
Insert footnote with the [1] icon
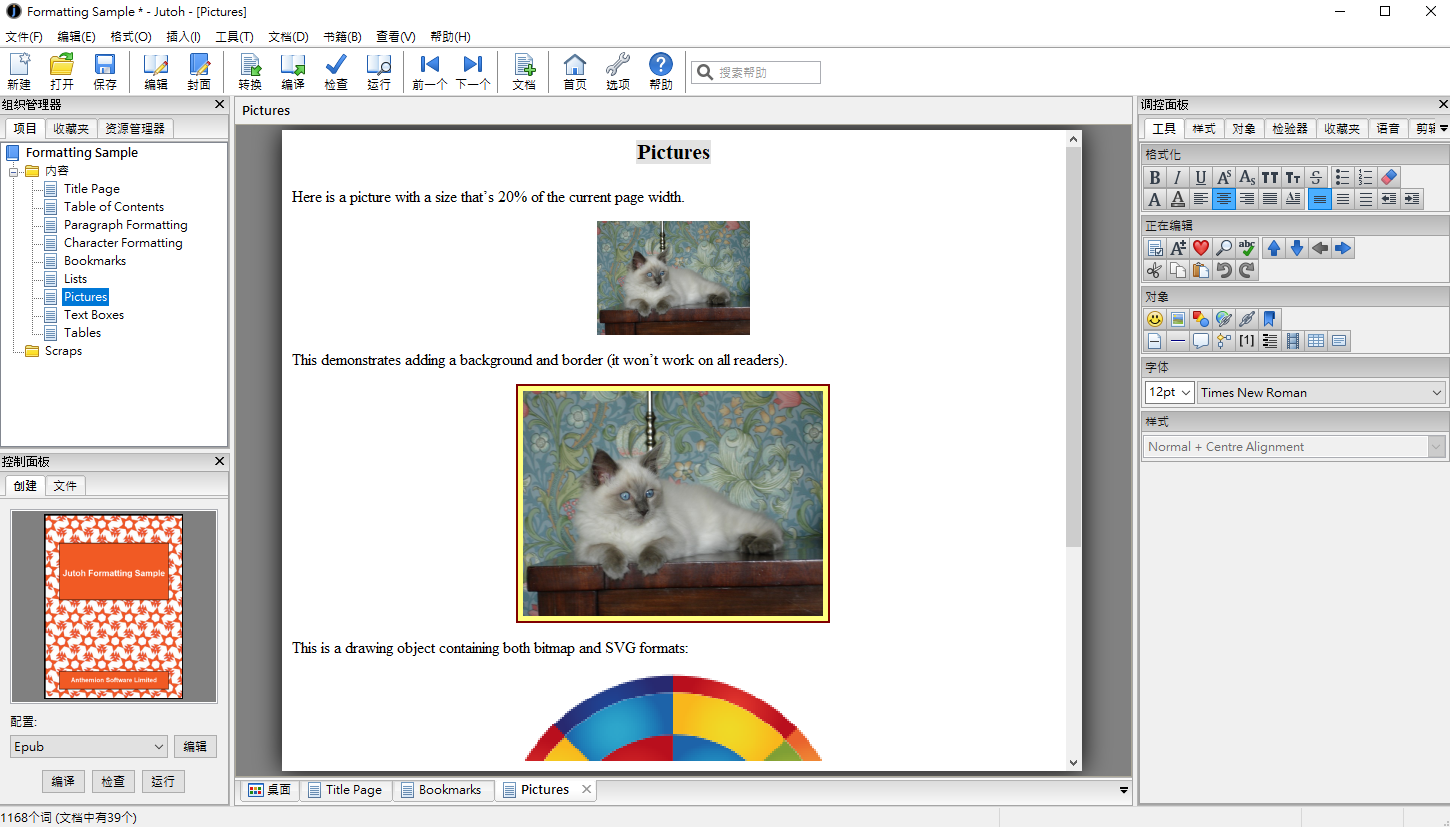1247,341
